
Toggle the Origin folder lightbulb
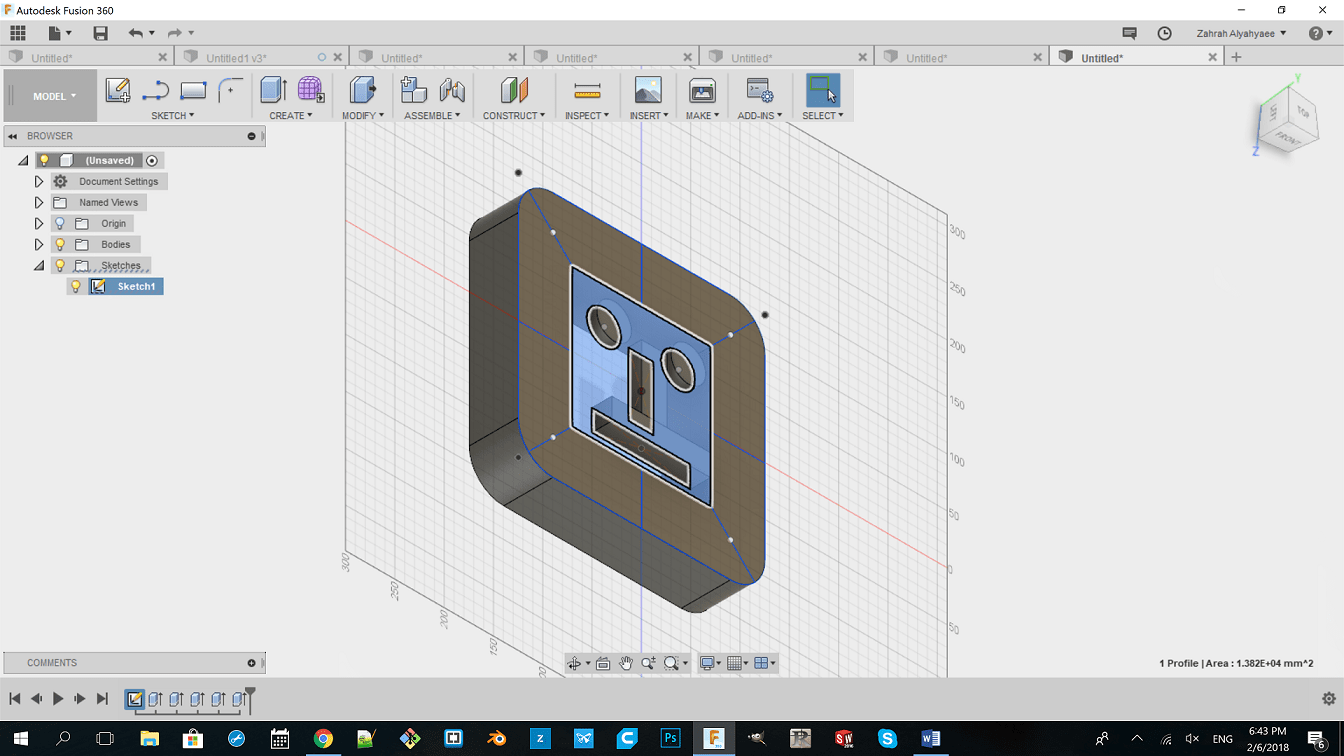tap(60, 223)
